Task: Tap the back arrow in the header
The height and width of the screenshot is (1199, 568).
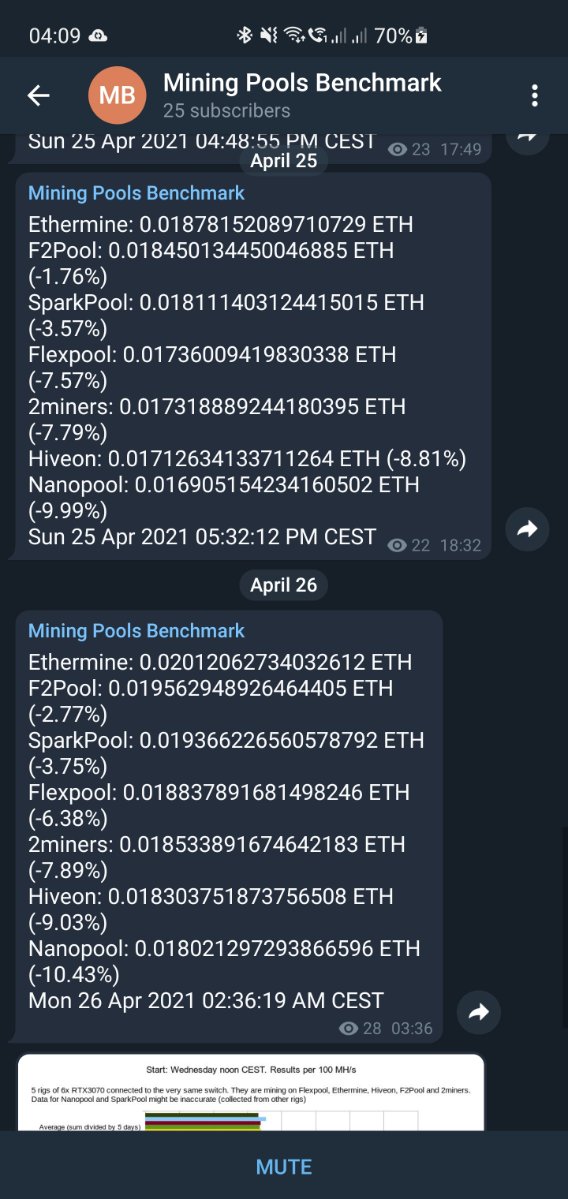Action: (x=38, y=95)
